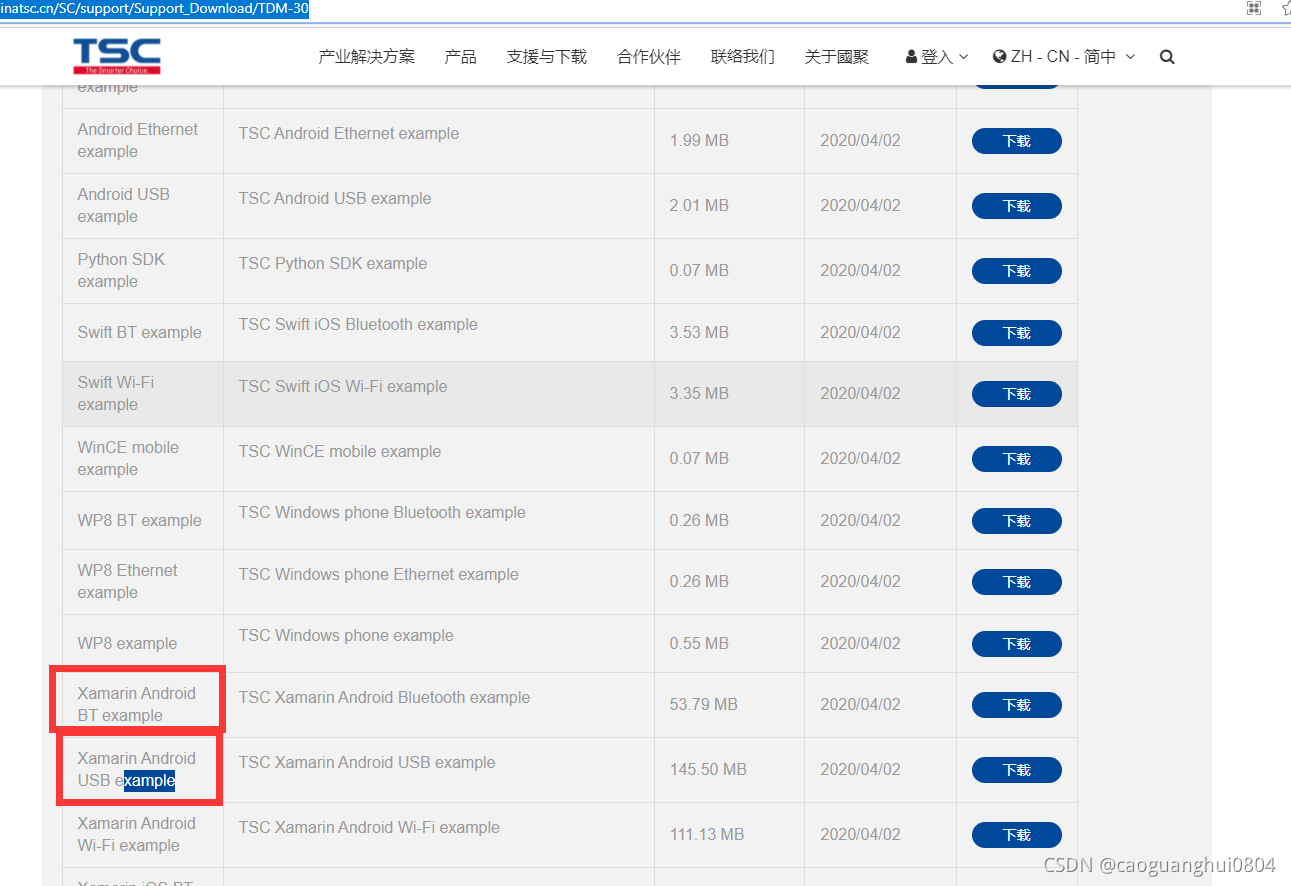Click the 53.79 MB file size
This screenshot has width=1291, height=886.
point(704,704)
